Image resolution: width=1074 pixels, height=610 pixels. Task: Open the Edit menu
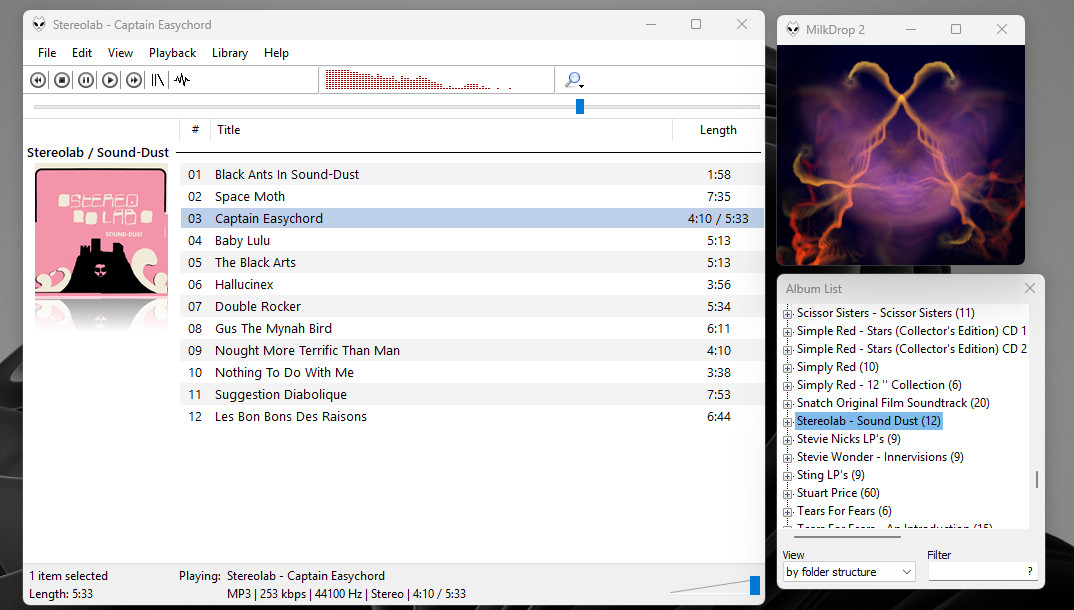click(x=82, y=53)
